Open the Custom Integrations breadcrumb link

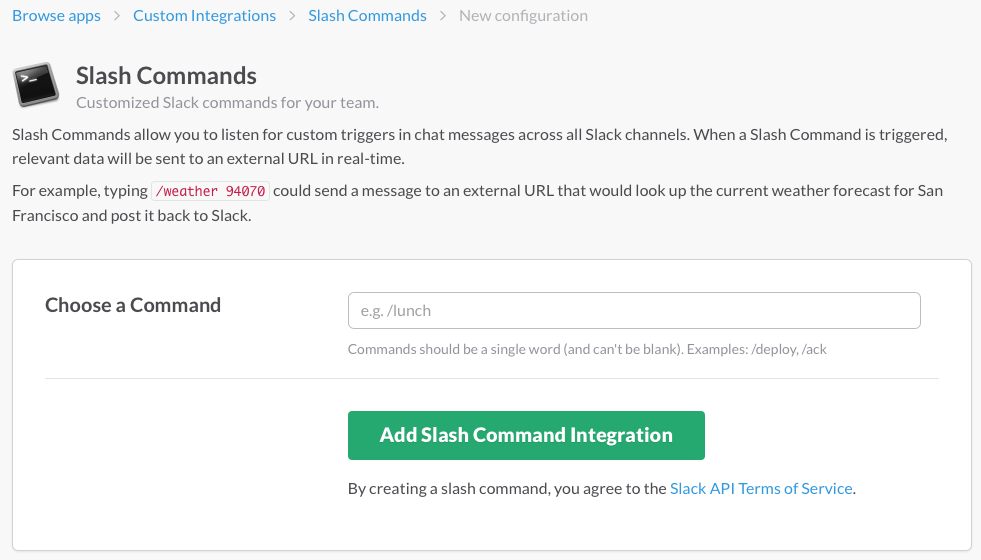tap(204, 16)
